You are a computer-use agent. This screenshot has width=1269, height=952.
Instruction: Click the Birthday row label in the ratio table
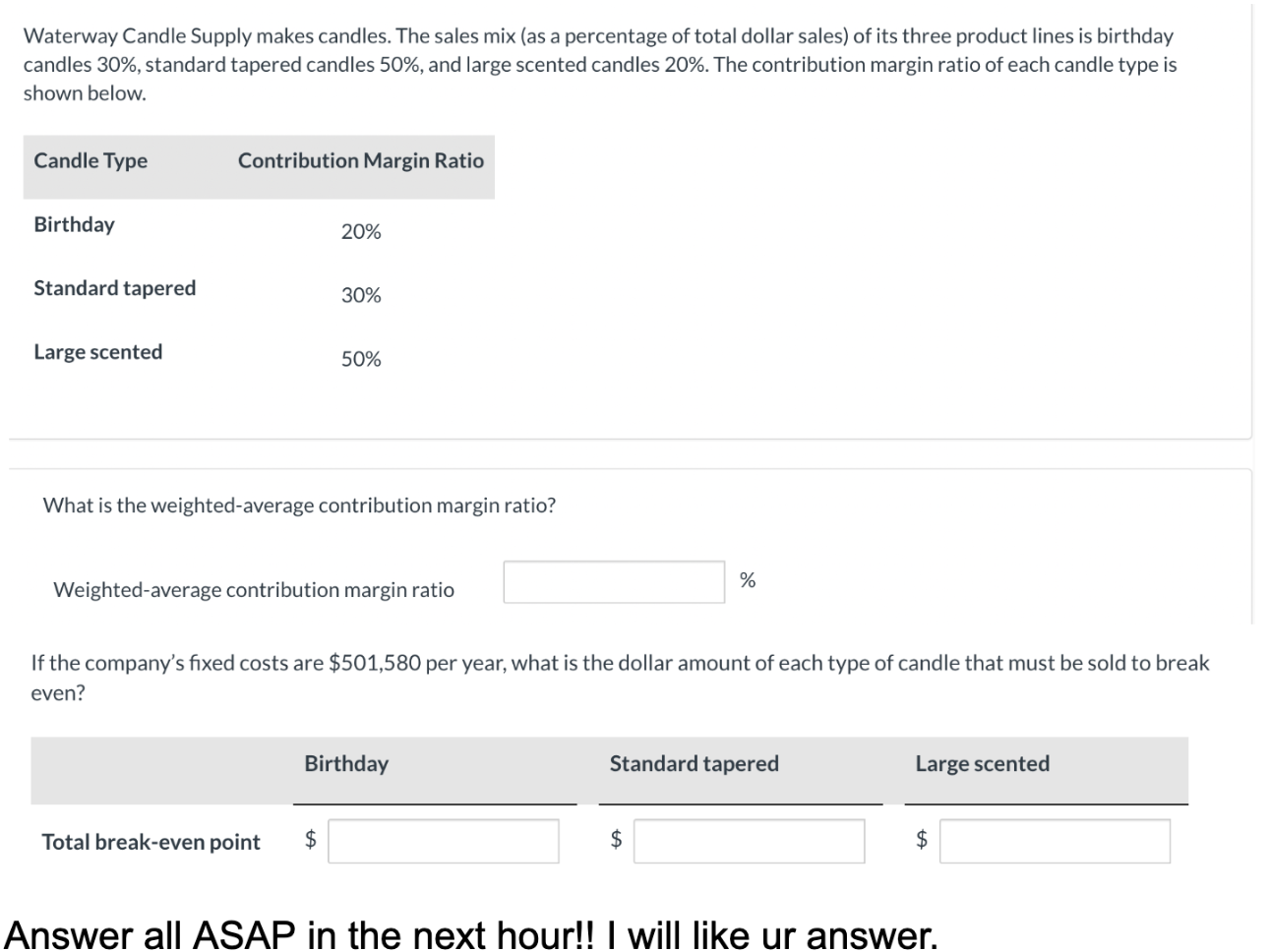click(x=74, y=224)
